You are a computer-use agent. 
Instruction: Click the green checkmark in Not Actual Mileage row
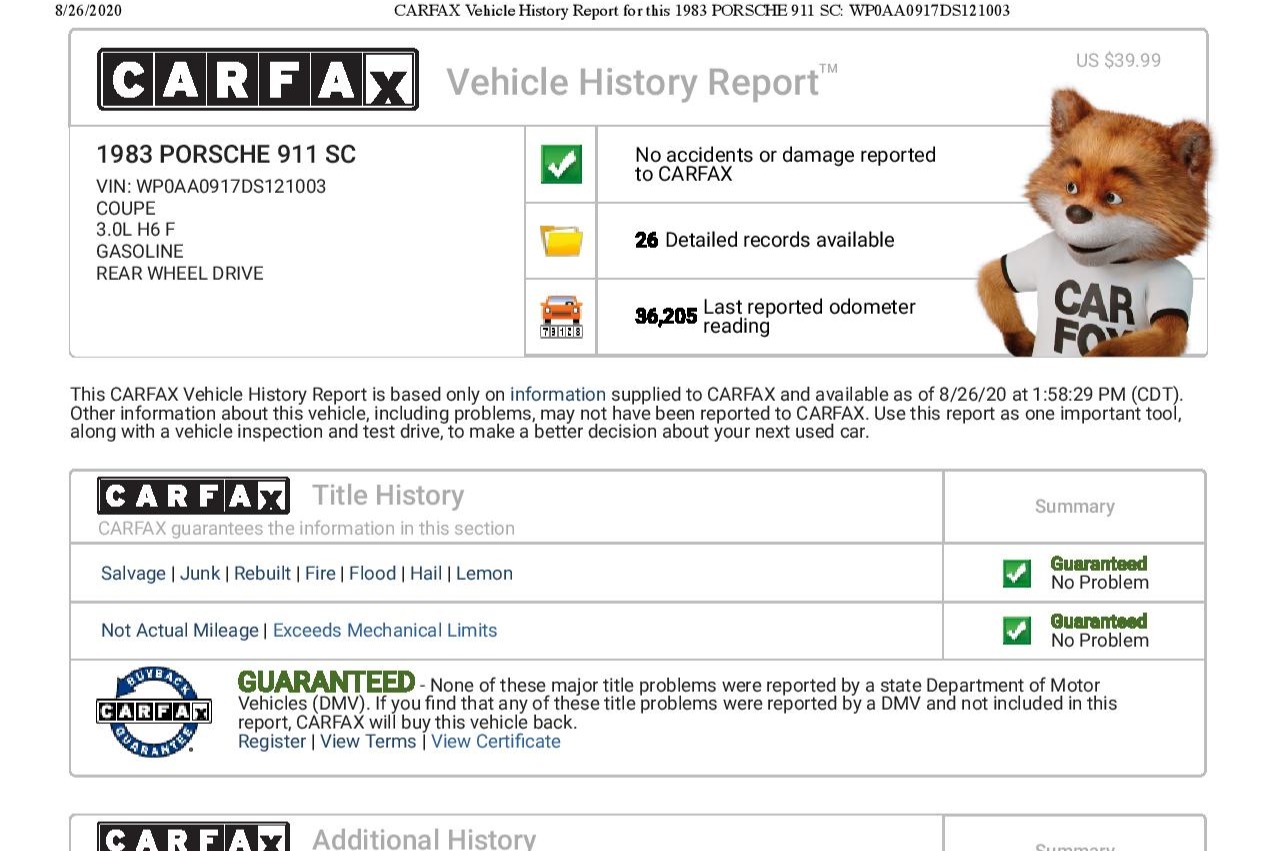tap(1017, 630)
